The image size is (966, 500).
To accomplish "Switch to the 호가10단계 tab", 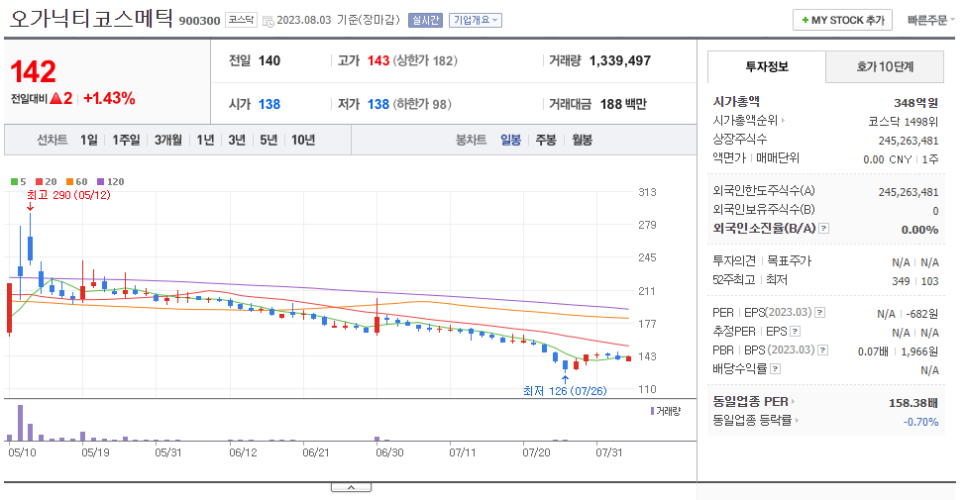I will (885, 67).
